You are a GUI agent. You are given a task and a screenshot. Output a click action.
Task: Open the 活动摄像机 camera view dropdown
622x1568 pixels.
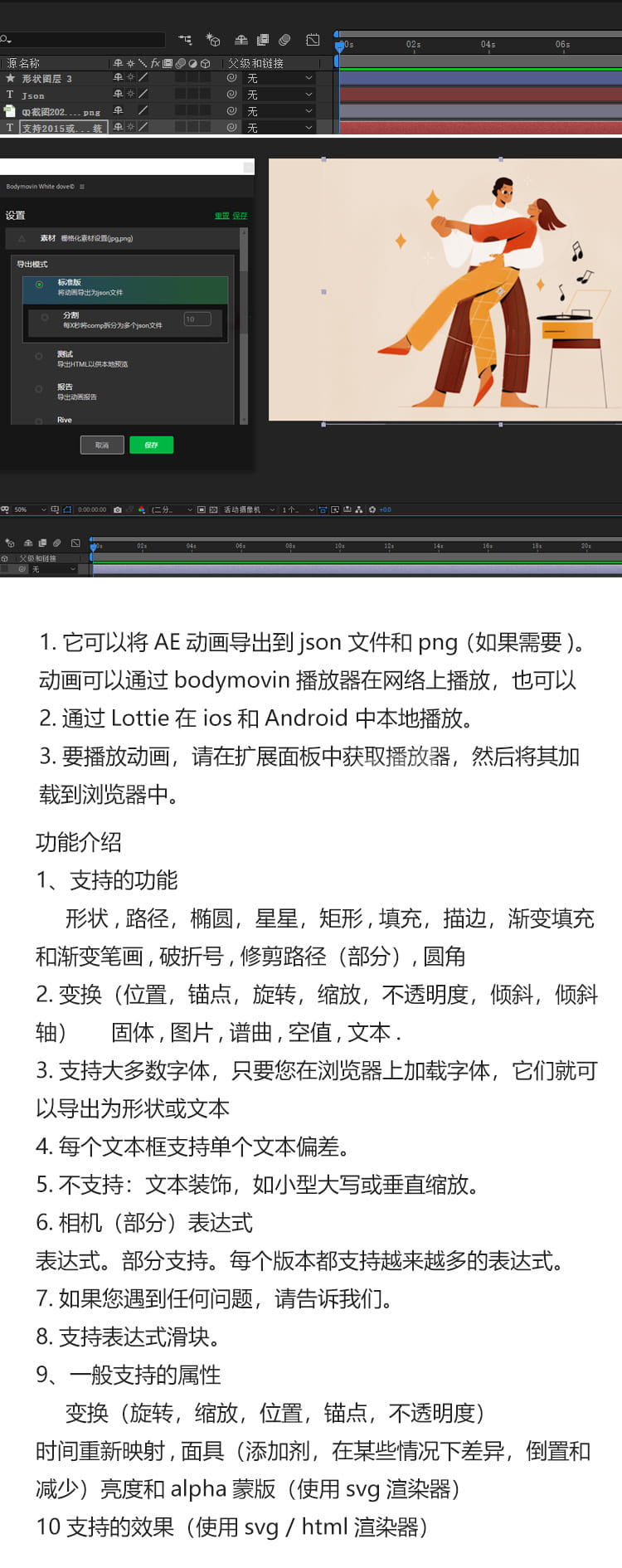247,509
